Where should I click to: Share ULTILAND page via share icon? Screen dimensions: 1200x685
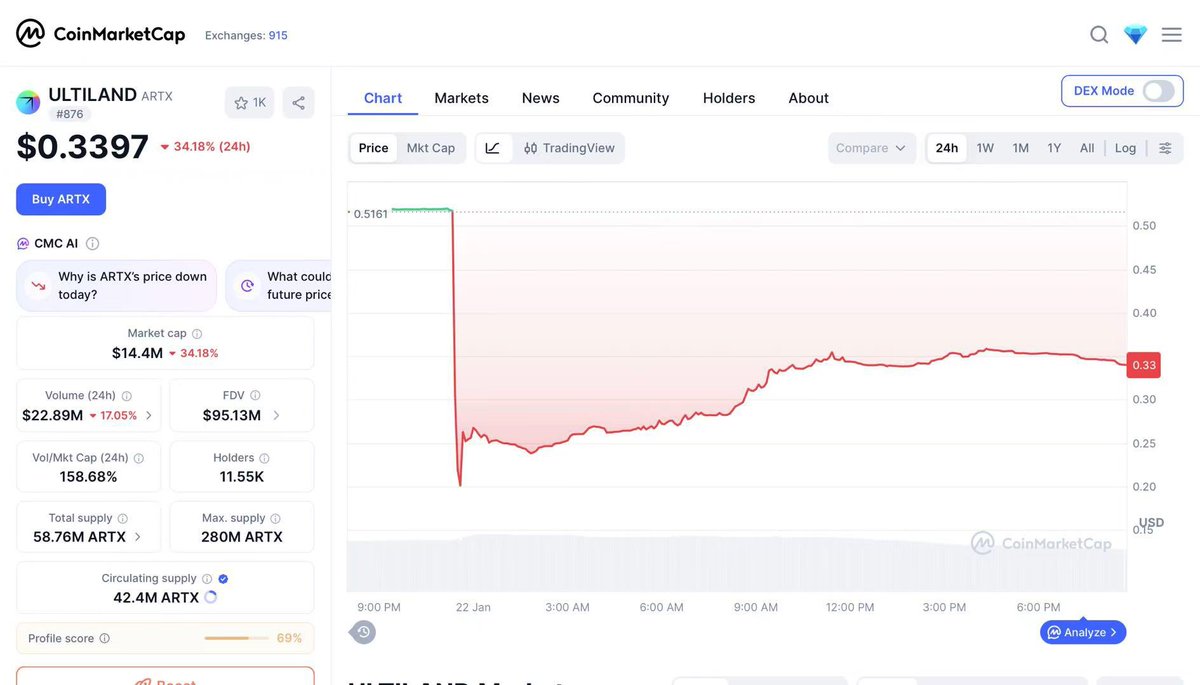(298, 102)
